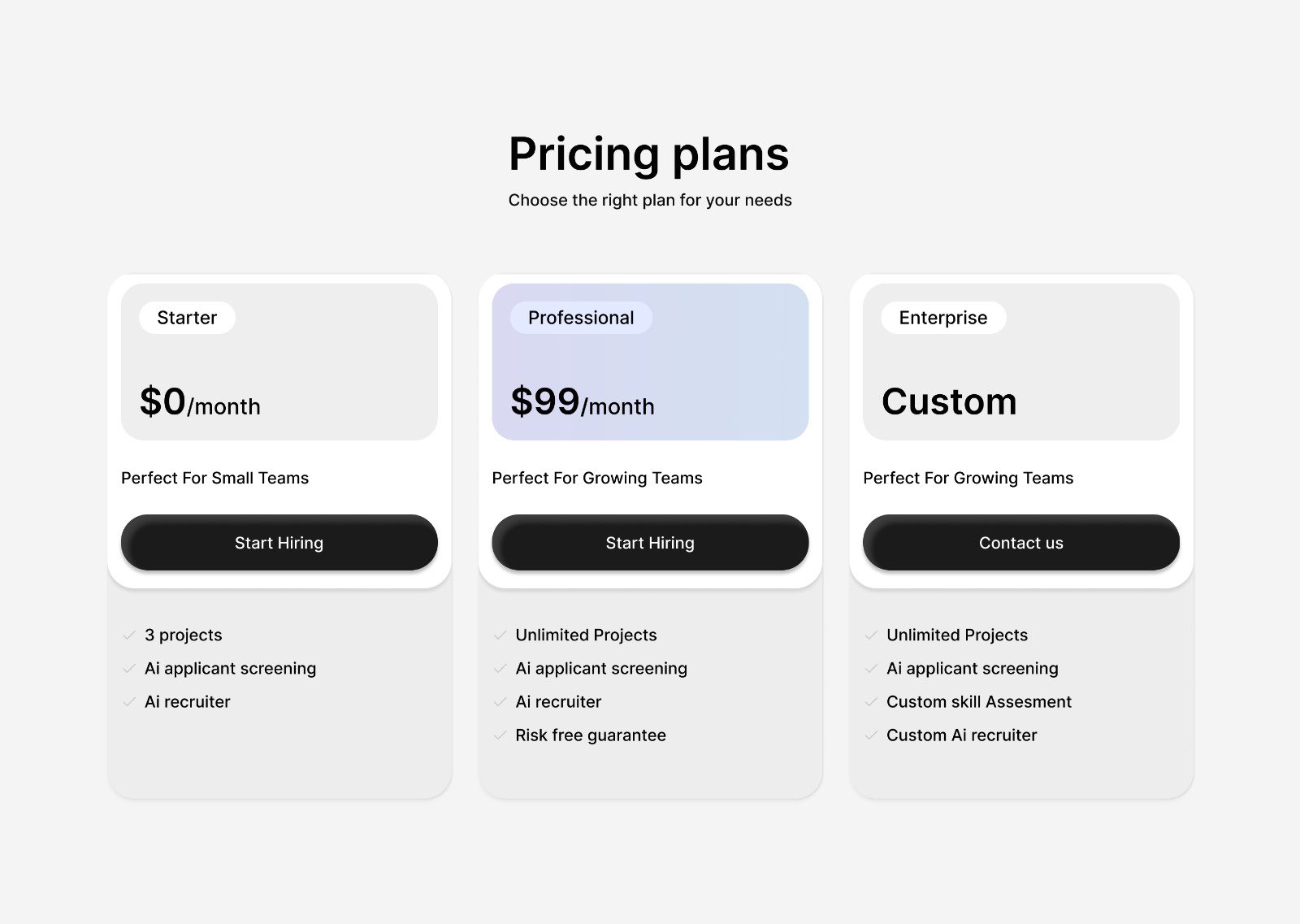Click the checkmark next to "Custom Ai recruiter"

[871, 735]
